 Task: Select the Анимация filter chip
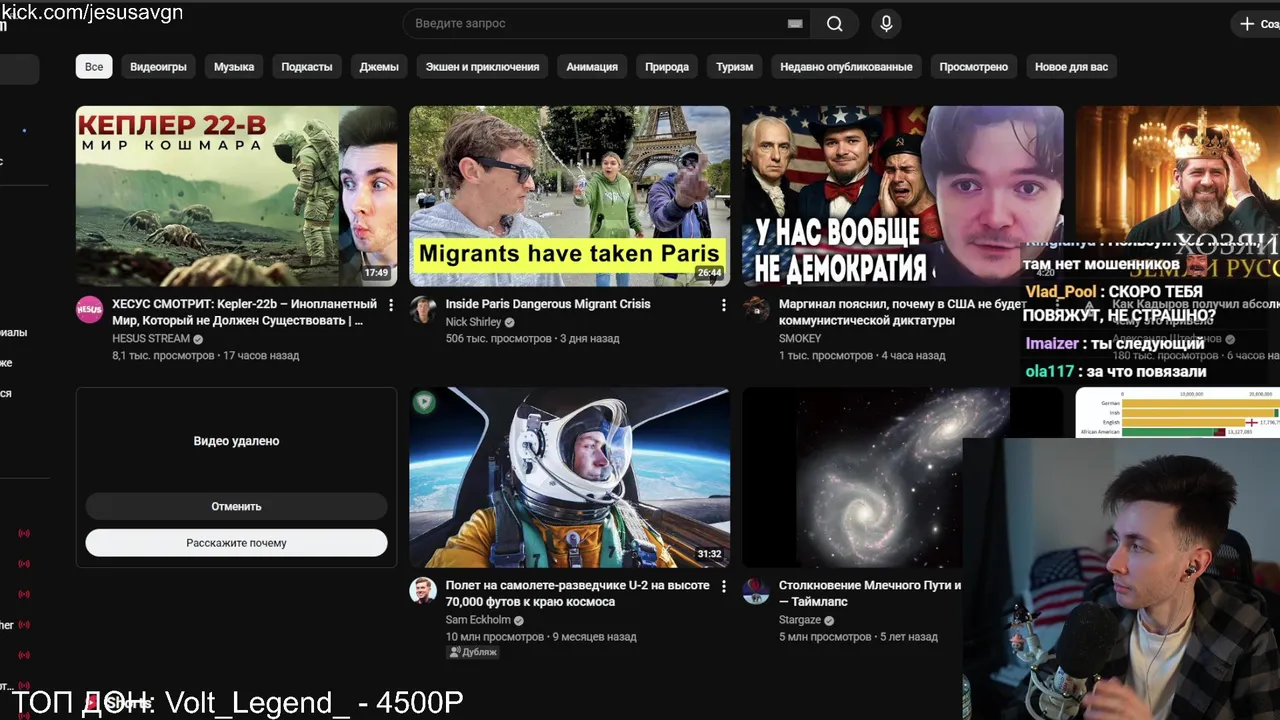(592, 67)
